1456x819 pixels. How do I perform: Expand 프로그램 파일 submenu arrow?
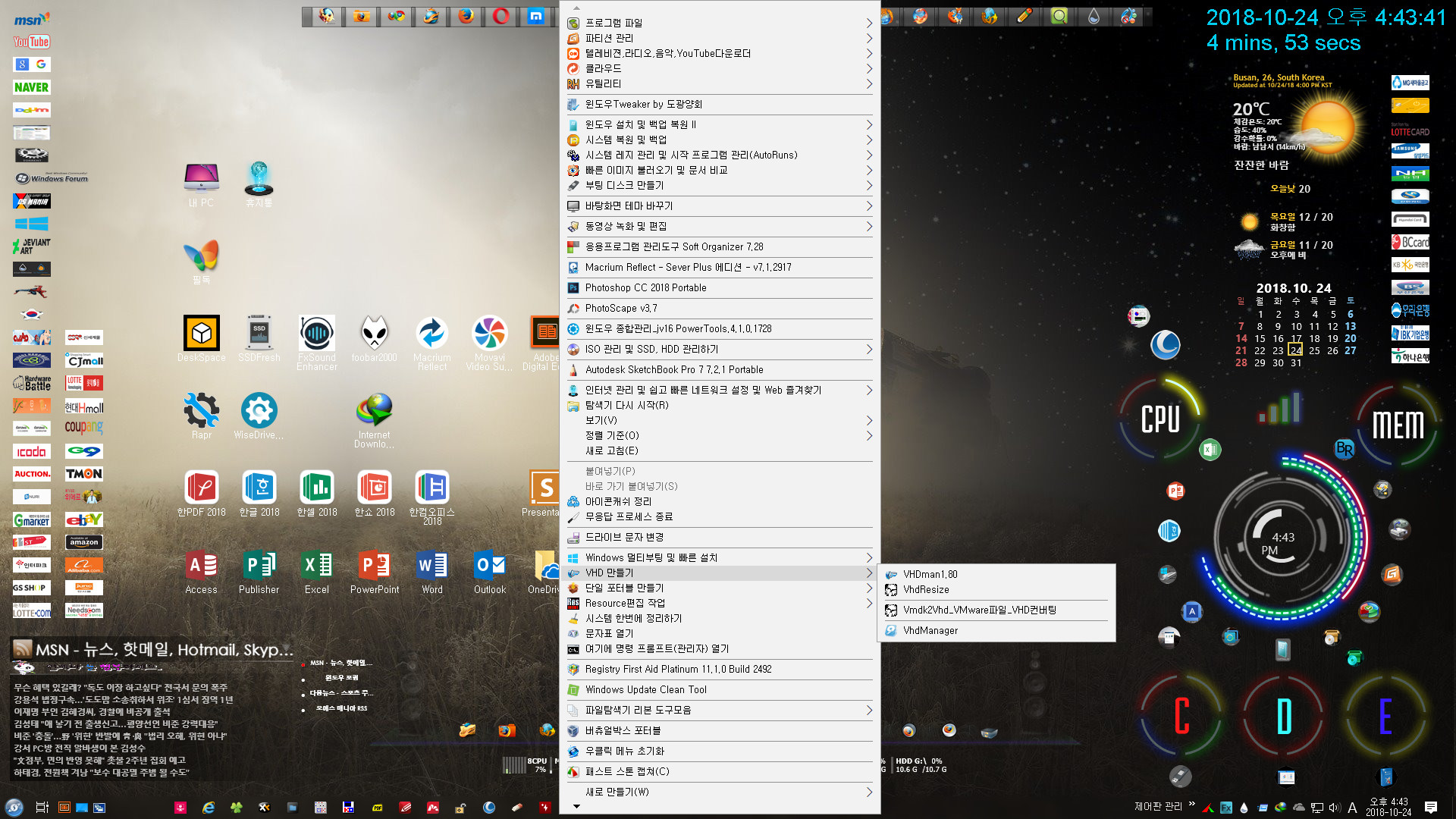[869, 23]
